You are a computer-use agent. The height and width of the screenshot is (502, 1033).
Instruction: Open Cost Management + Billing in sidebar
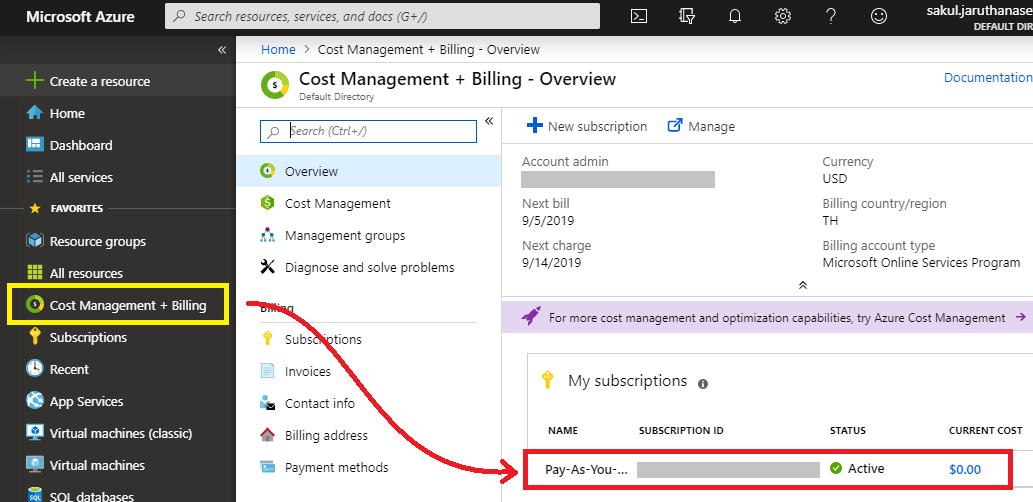[x=118, y=305]
